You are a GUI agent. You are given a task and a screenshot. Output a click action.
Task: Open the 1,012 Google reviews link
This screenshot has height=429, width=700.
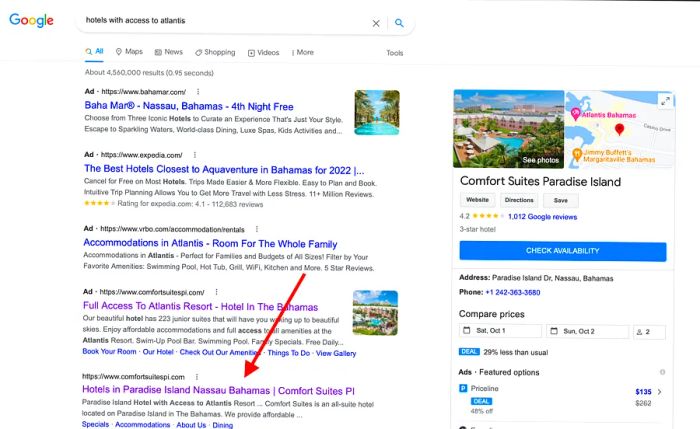tap(542, 217)
